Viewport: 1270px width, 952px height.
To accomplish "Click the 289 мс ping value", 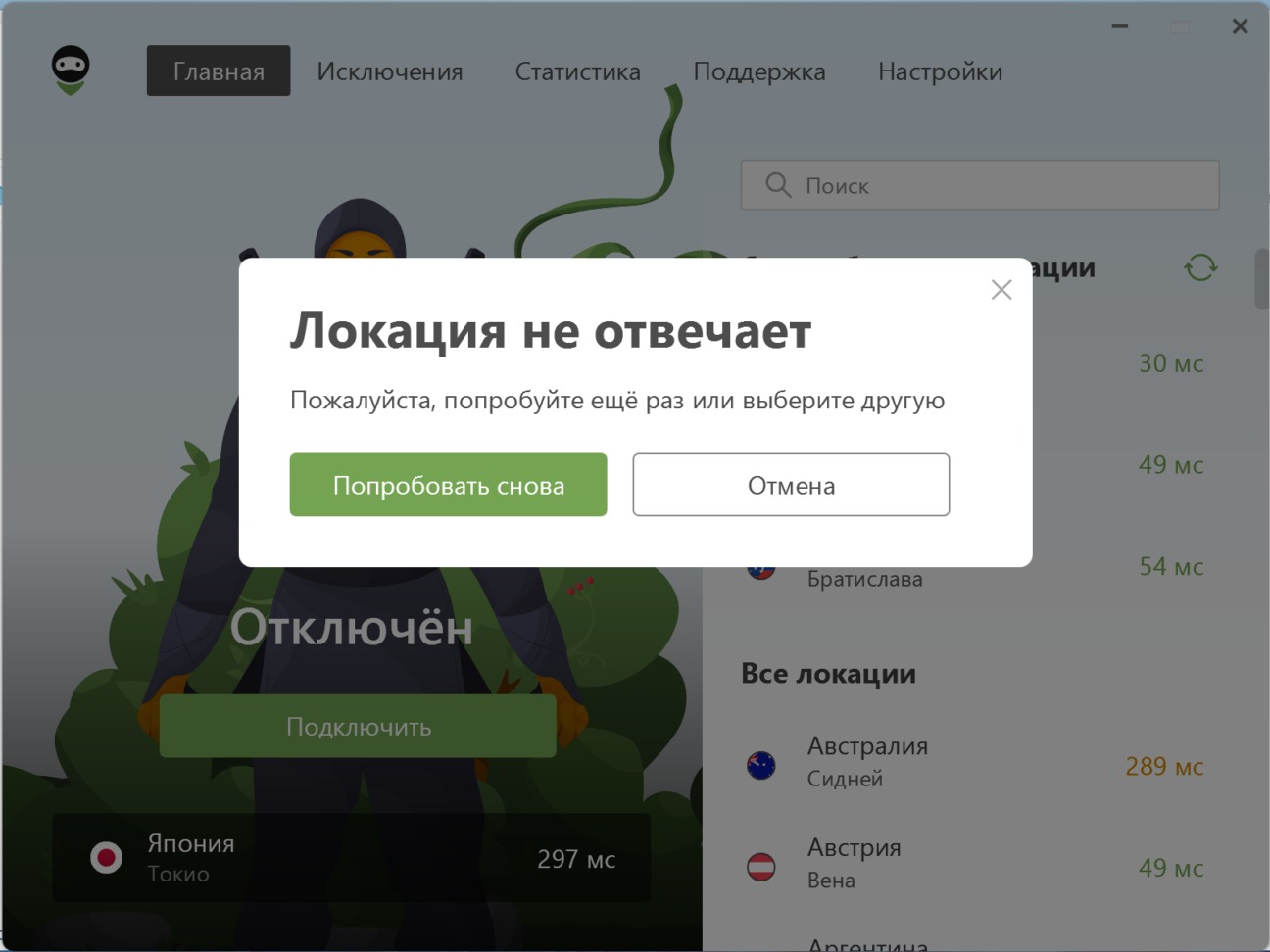I will point(1164,766).
